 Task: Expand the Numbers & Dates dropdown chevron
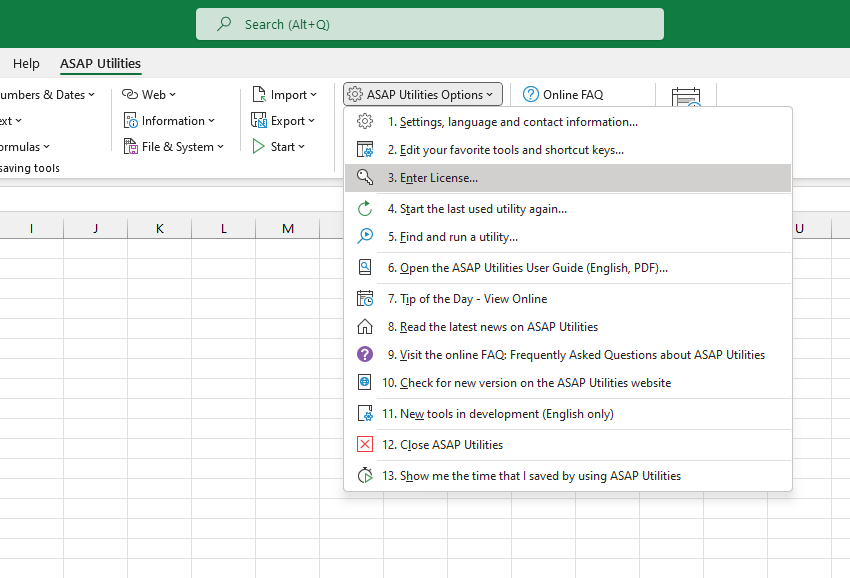pyautogui.click(x=92, y=94)
